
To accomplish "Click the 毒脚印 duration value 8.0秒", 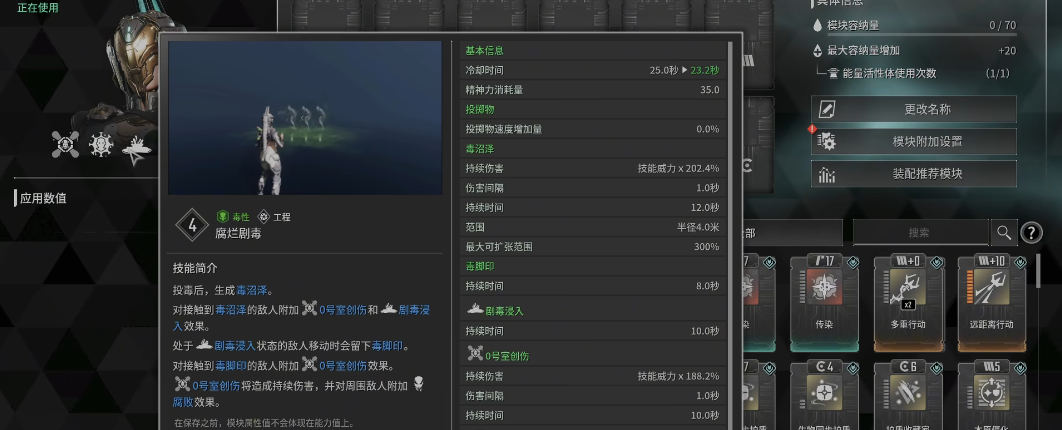I will [x=708, y=286].
